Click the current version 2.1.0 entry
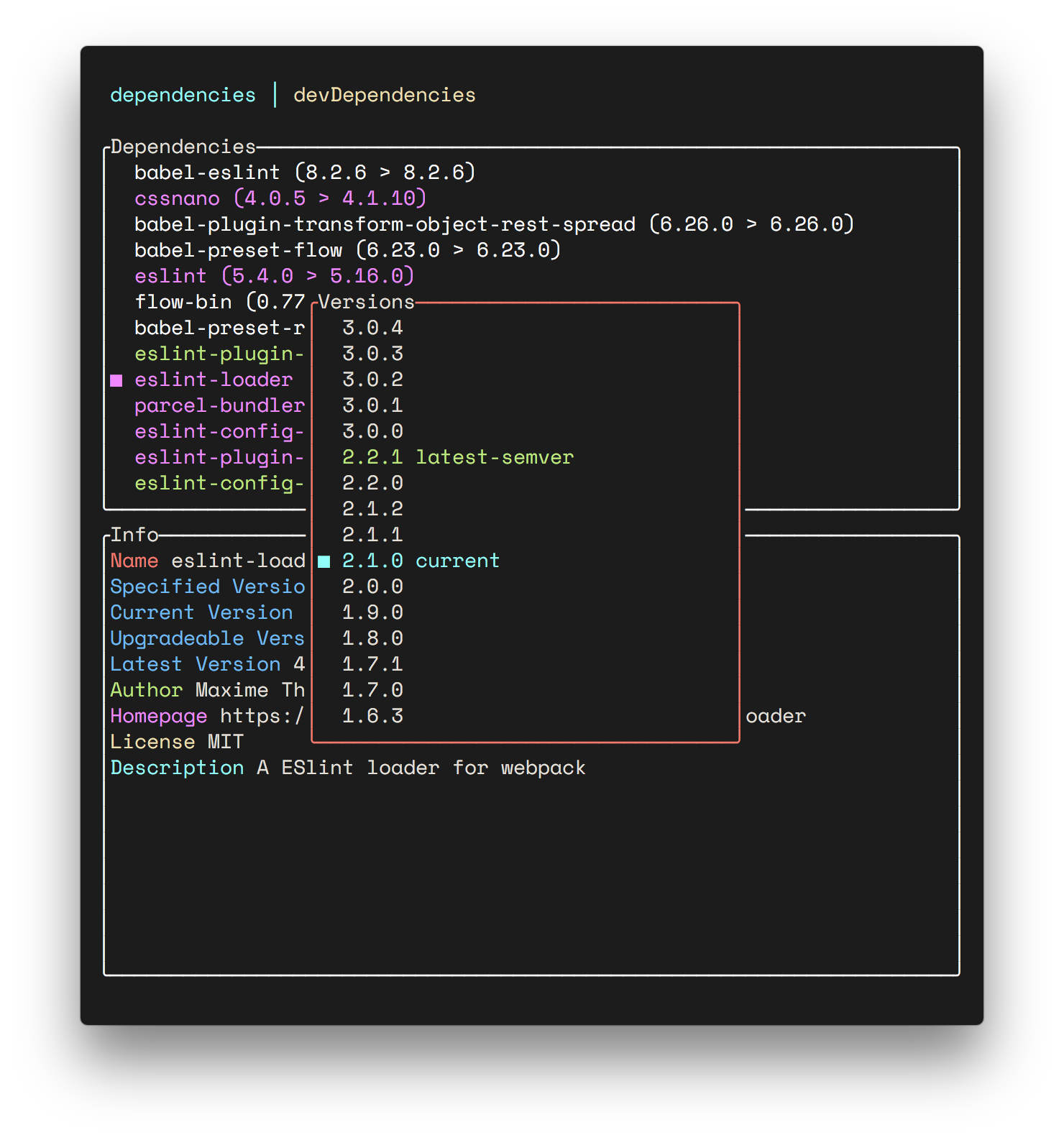This screenshot has height=1140, width=1064. (x=421, y=561)
